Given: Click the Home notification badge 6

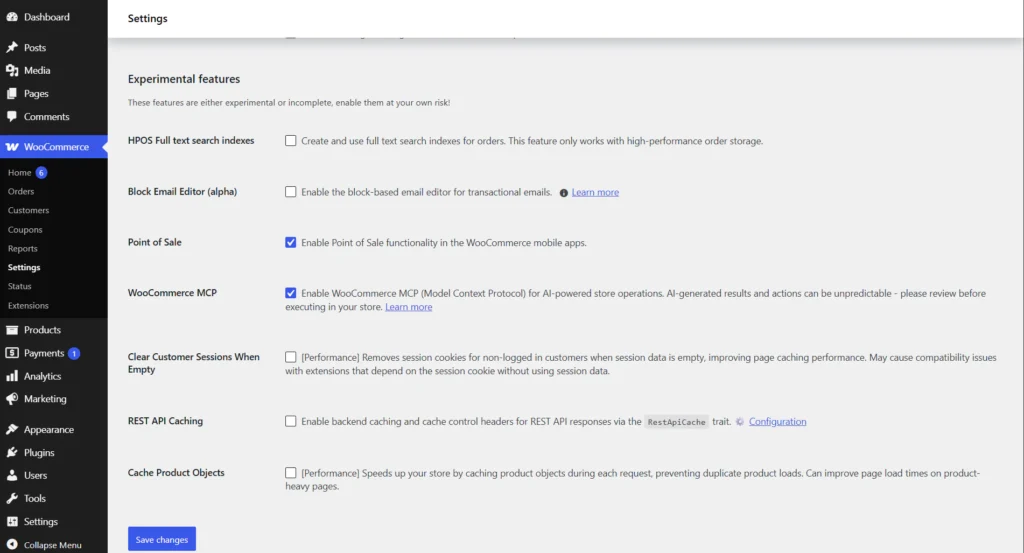Looking at the screenshot, I should (x=41, y=172).
